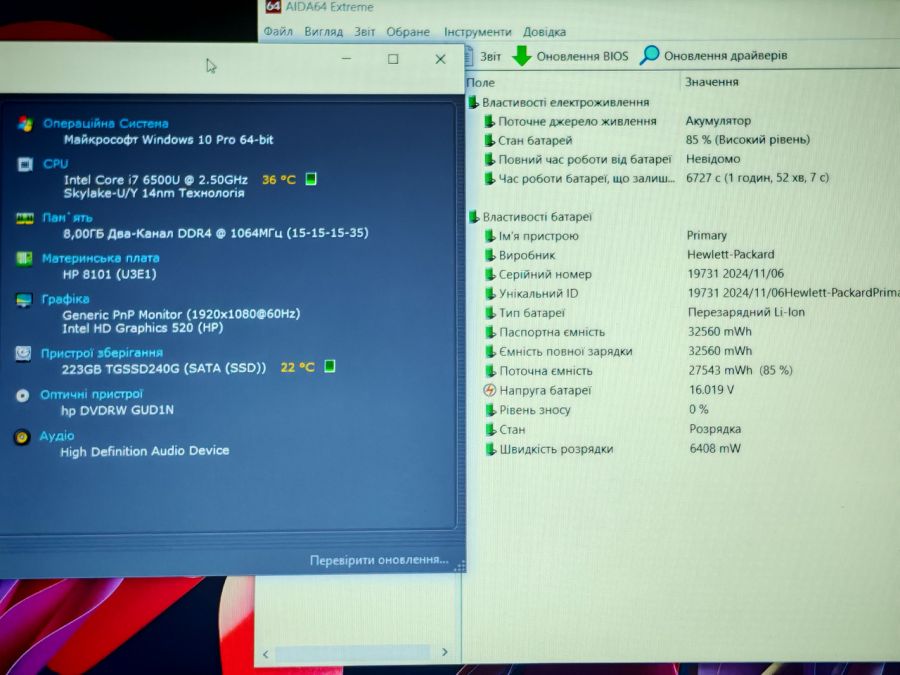Click the battery icon of Поточна ємність row
This screenshot has width=900, height=675.
click(490, 371)
